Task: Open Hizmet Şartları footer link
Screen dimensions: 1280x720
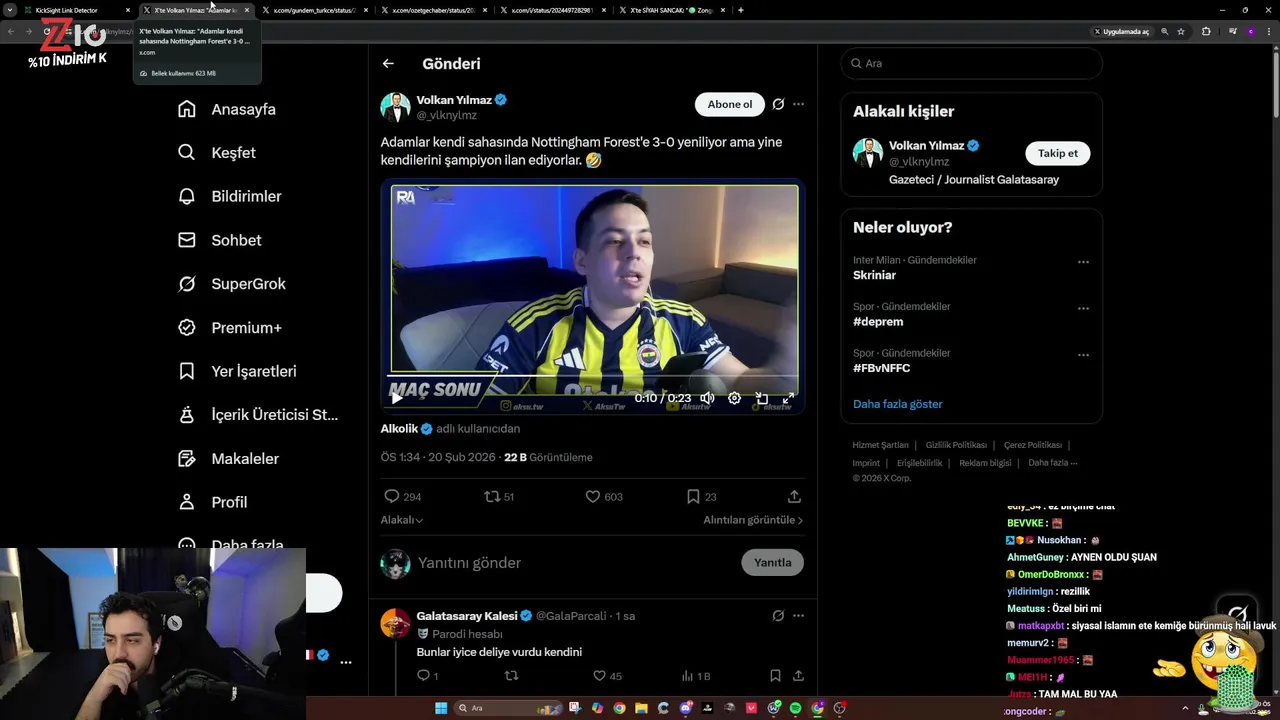Action: point(880,445)
